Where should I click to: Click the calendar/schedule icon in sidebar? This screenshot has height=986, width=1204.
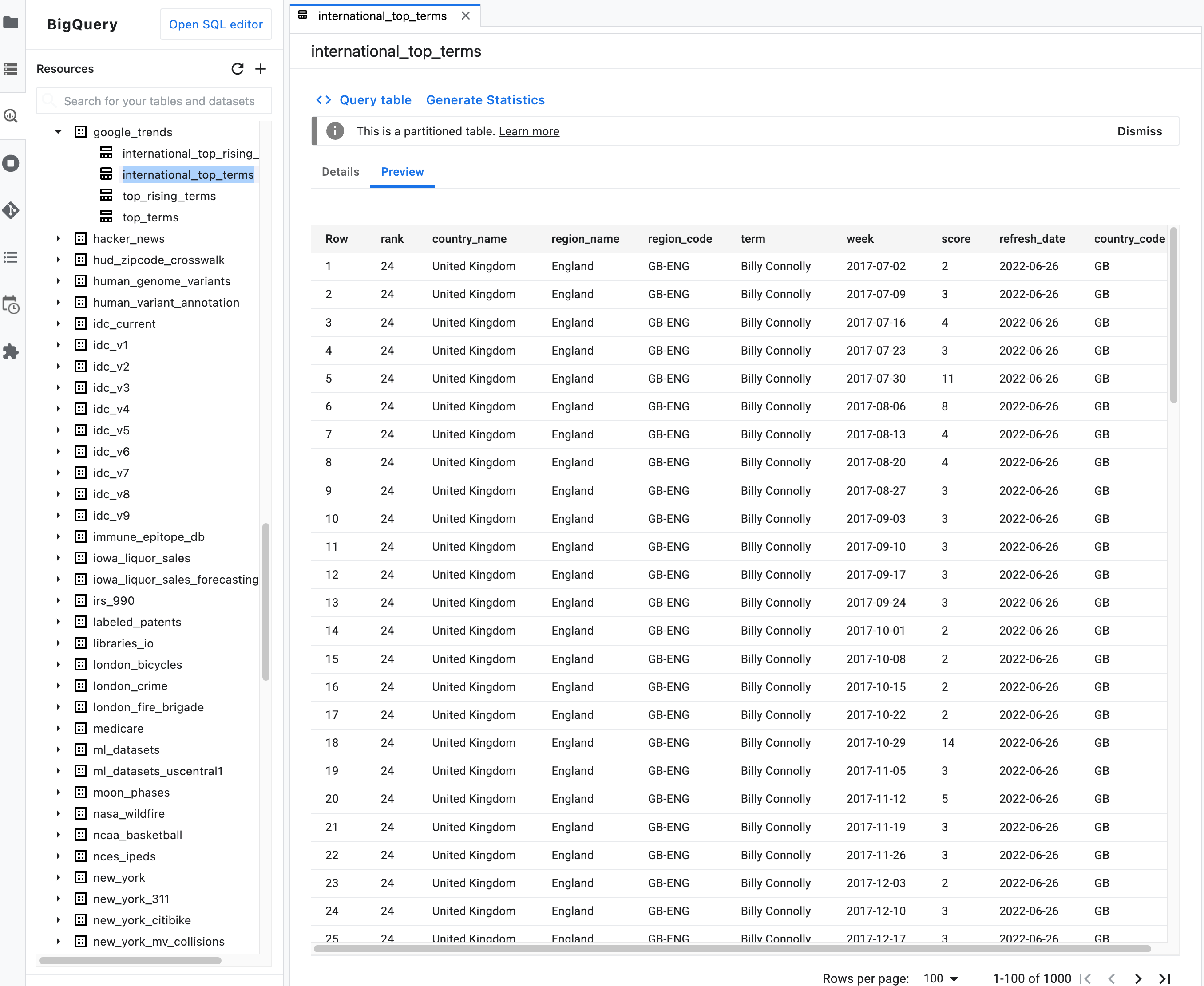tap(12, 307)
